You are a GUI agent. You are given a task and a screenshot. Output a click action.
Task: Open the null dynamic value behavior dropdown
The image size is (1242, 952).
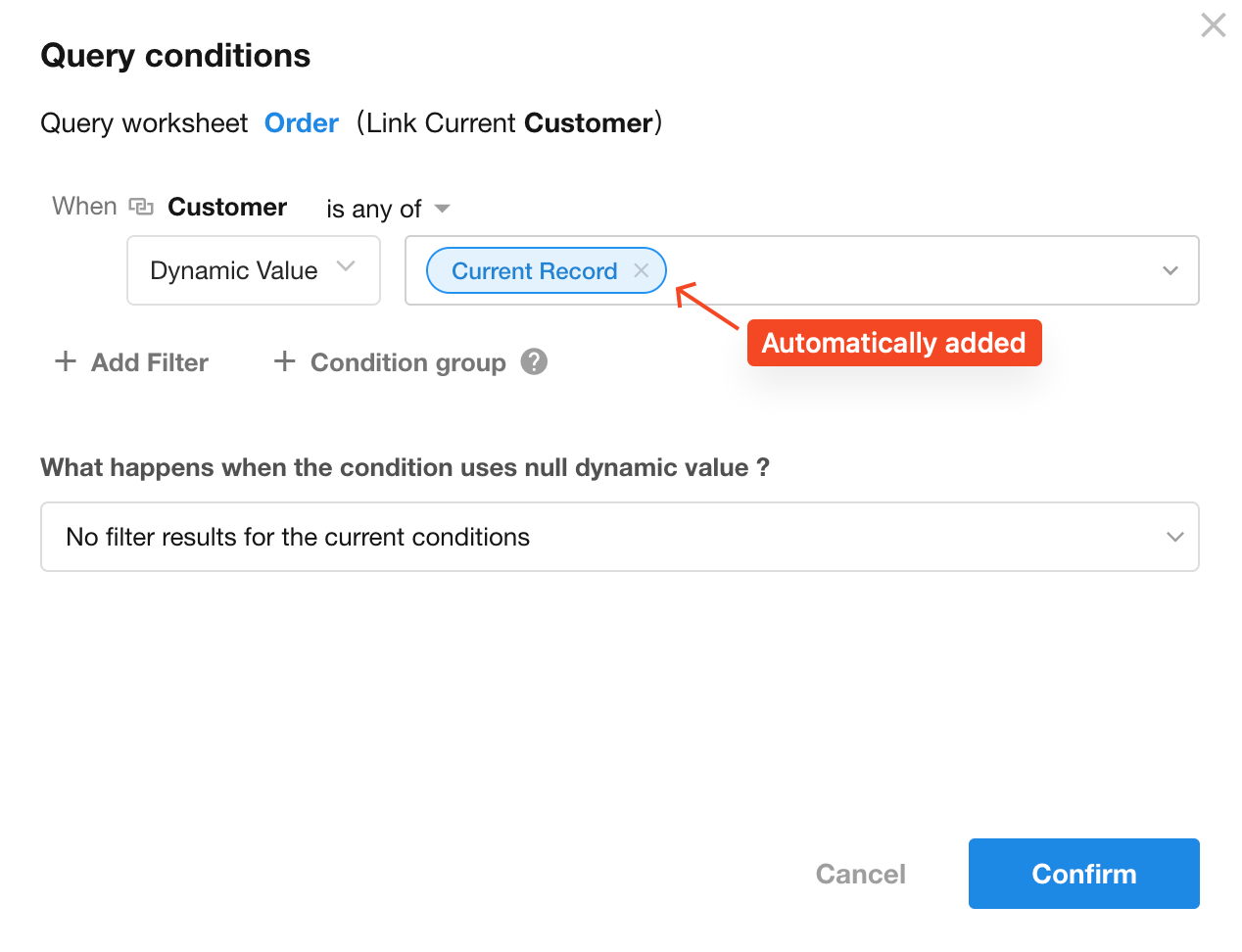[619, 537]
